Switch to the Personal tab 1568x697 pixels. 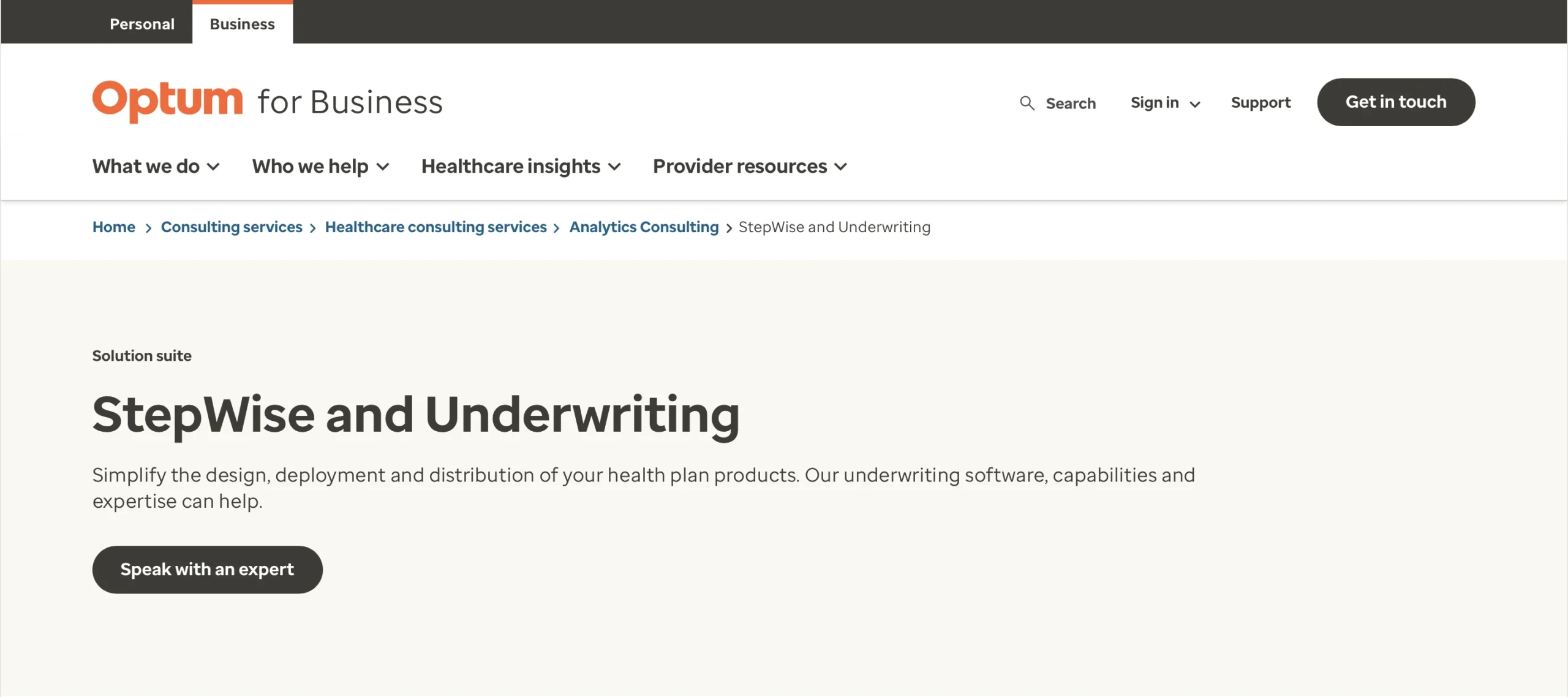pyautogui.click(x=142, y=24)
